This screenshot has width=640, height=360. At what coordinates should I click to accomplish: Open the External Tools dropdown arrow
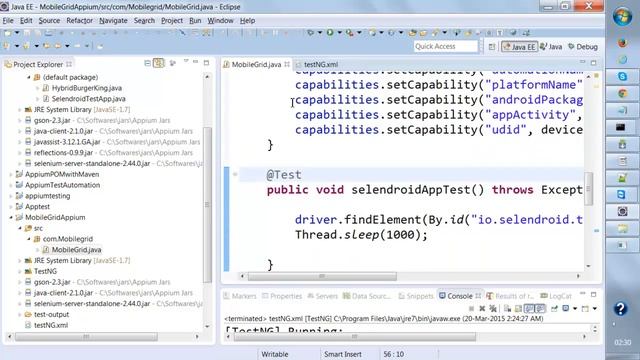pos(359,33)
